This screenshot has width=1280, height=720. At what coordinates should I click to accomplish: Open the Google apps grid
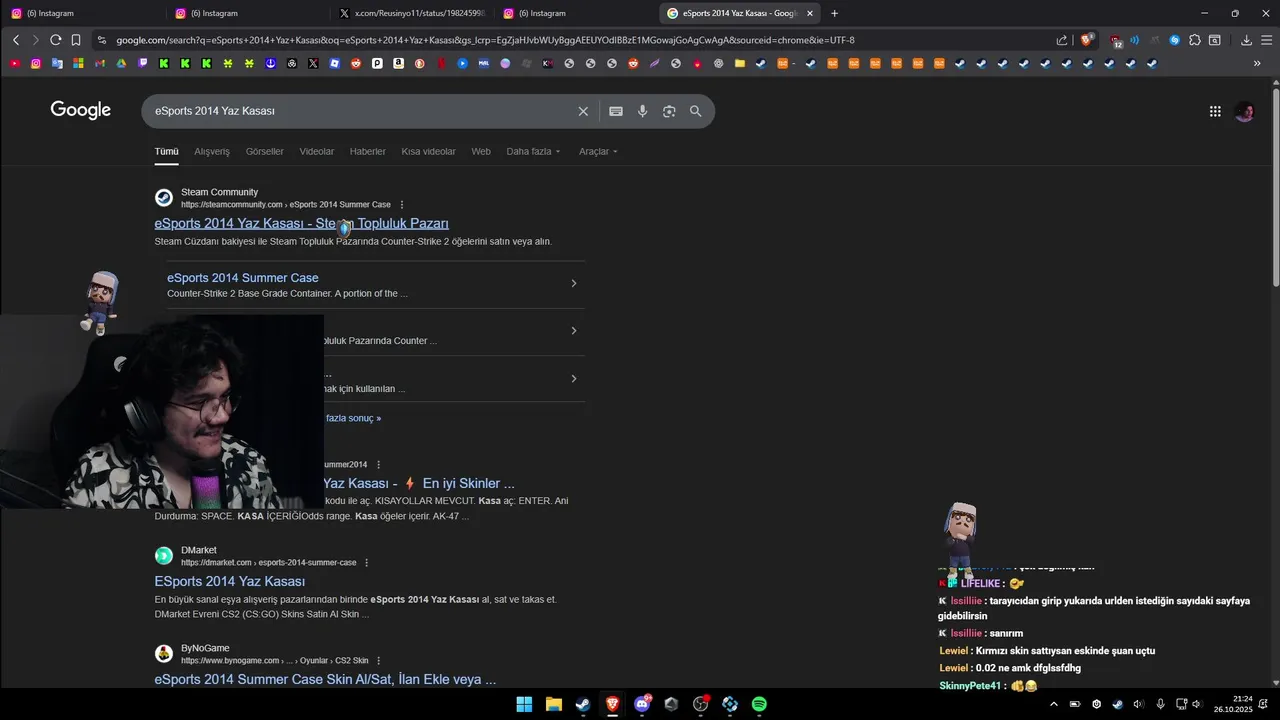[x=1215, y=111]
